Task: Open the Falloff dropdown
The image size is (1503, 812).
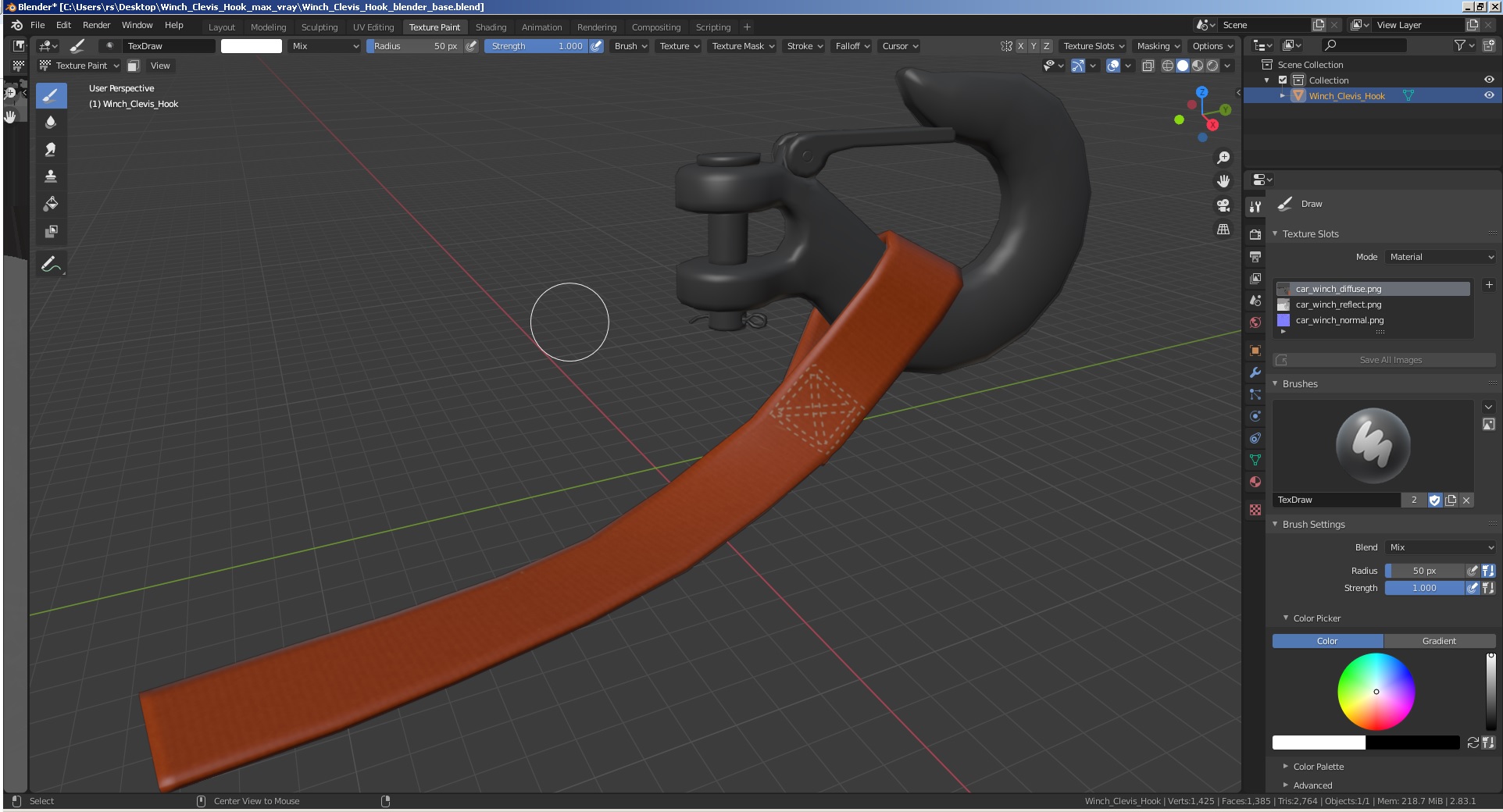Action: [853, 46]
